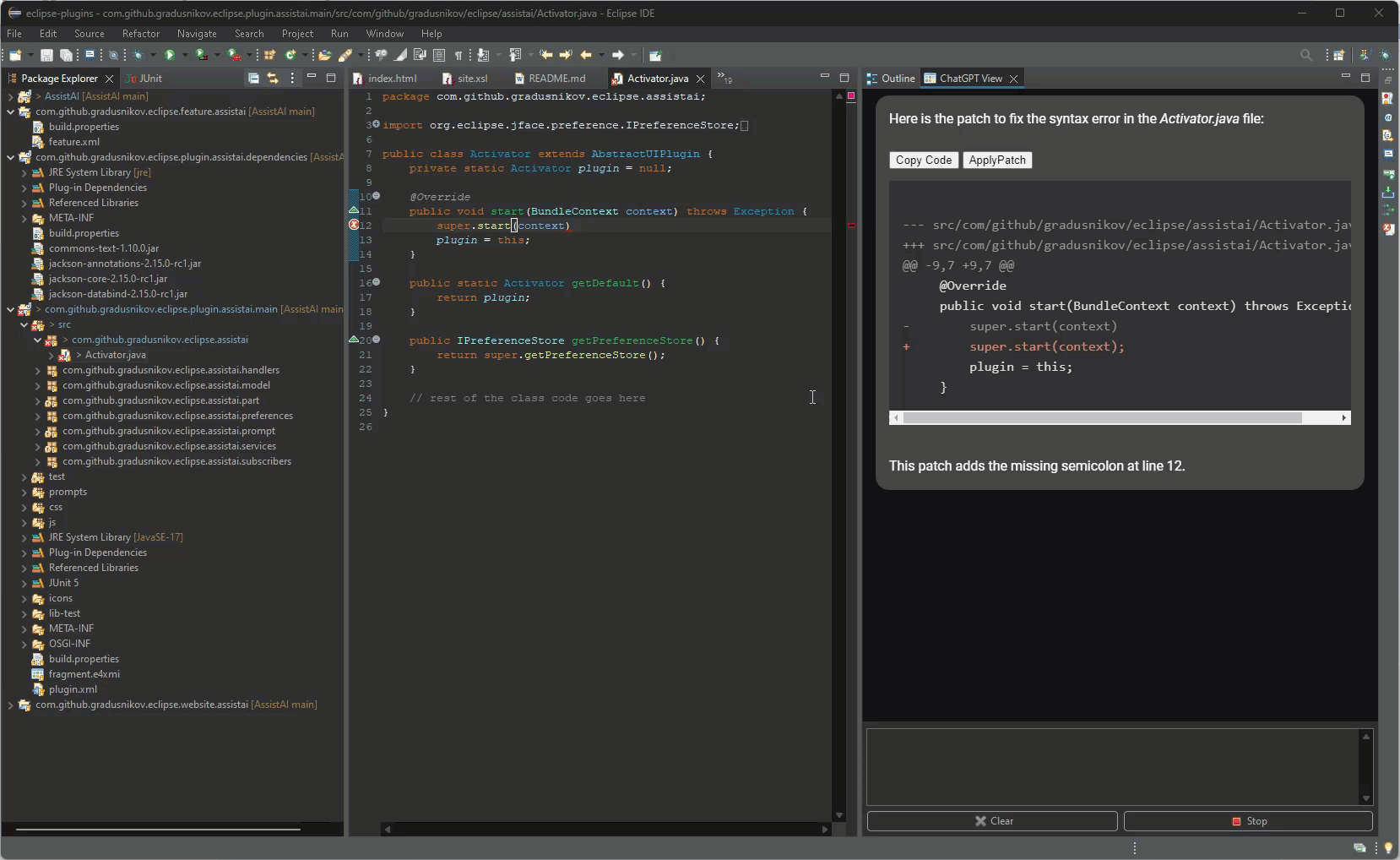Open the Refactor menu
Screen dimensions: 1400x860
click(x=140, y=34)
